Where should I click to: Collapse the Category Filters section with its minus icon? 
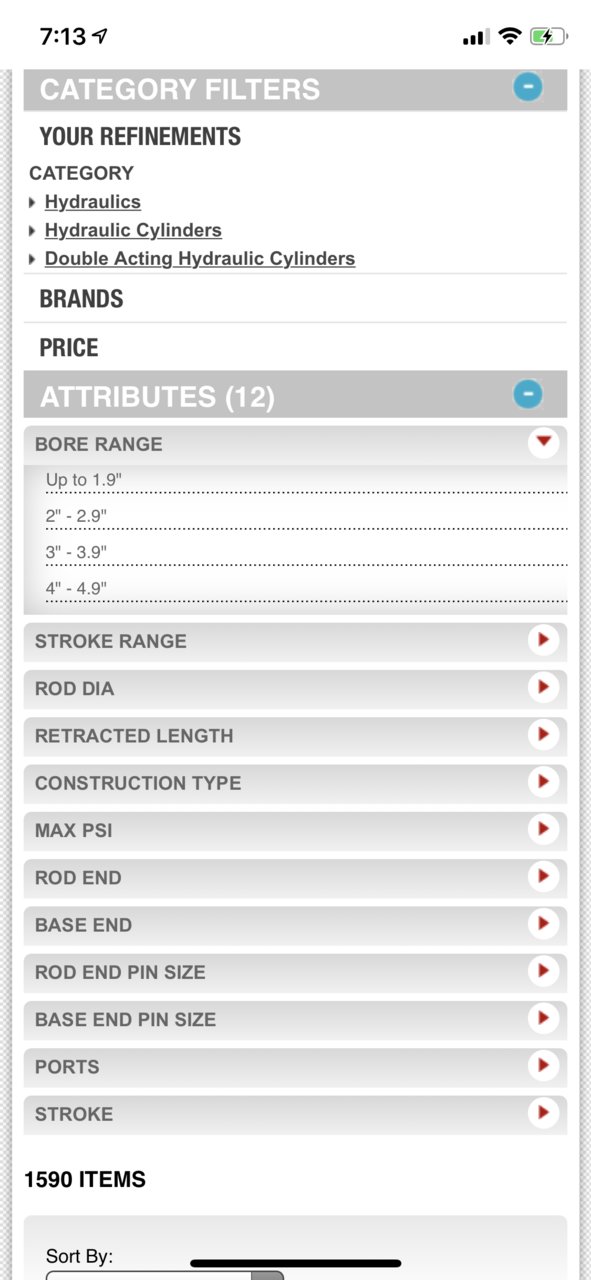[x=528, y=88]
